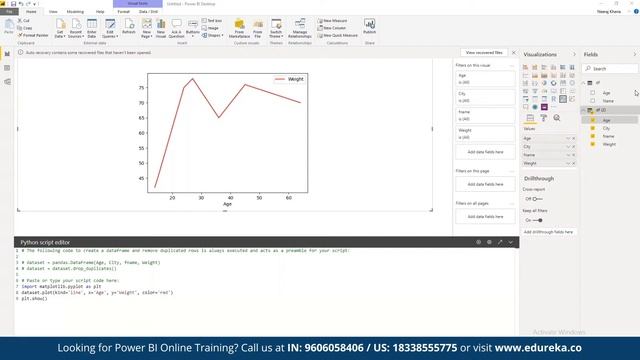The image size is (640, 360).
Task: Select the donut chart visualization icon
Action: (x=553, y=83)
